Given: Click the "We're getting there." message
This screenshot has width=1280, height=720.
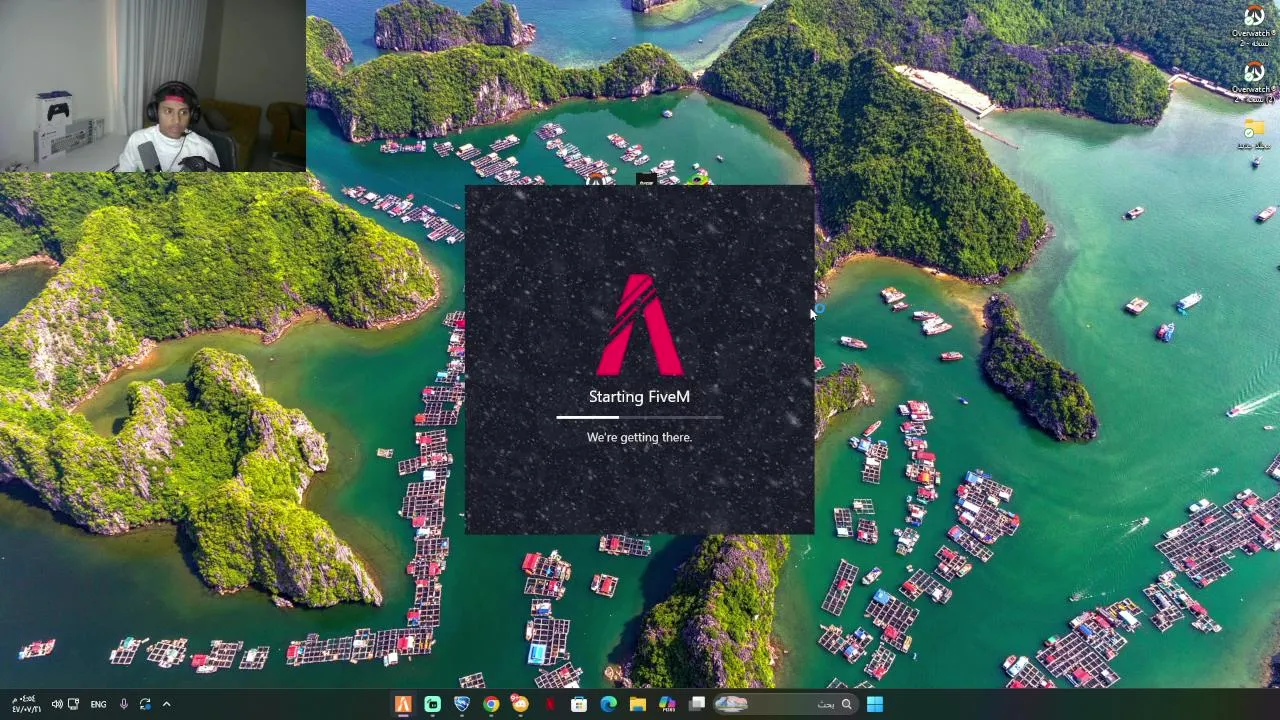Looking at the screenshot, I should click(x=639, y=437).
